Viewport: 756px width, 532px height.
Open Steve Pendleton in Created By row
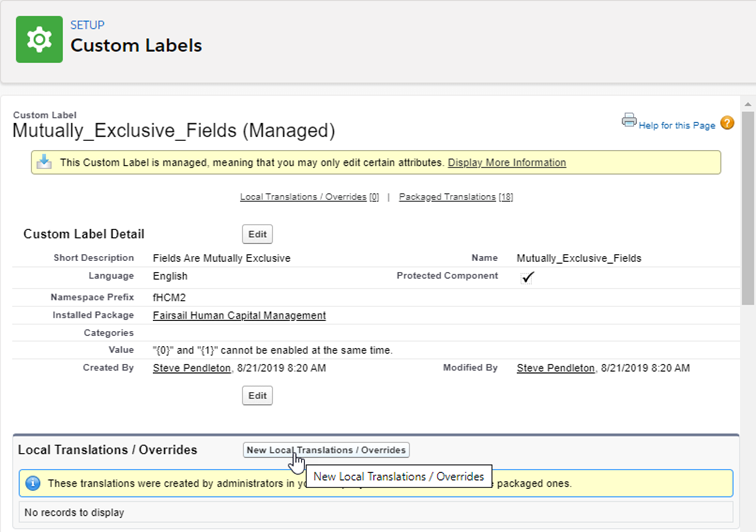191,368
